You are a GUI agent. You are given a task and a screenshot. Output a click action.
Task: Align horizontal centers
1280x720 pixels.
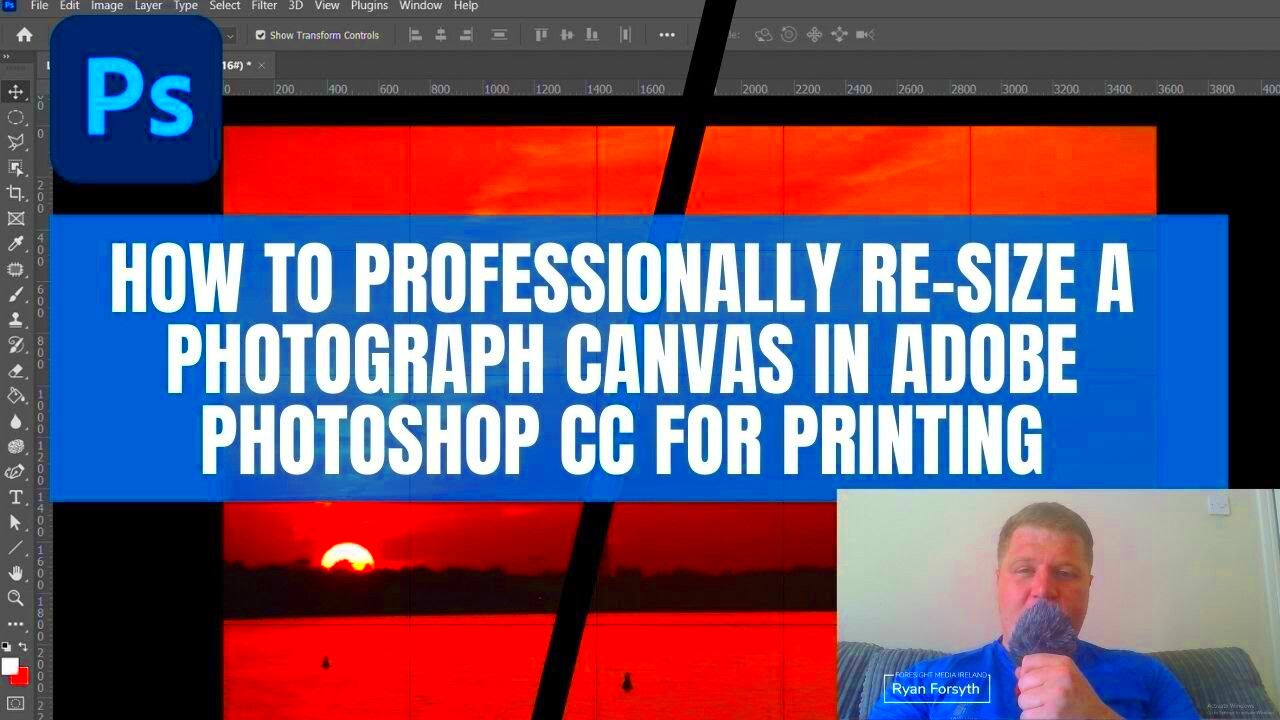[441, 35]
